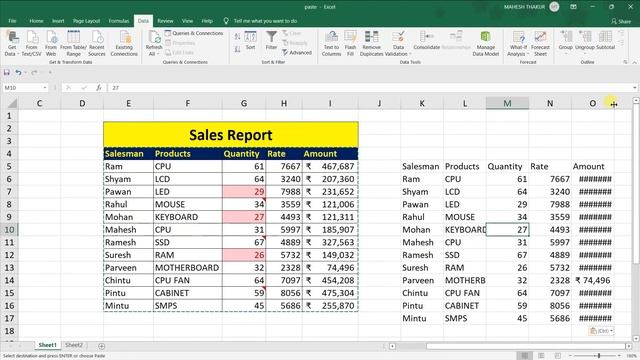Select the Sales Report title cell
640x360 pixels.
tap(231, 135)
